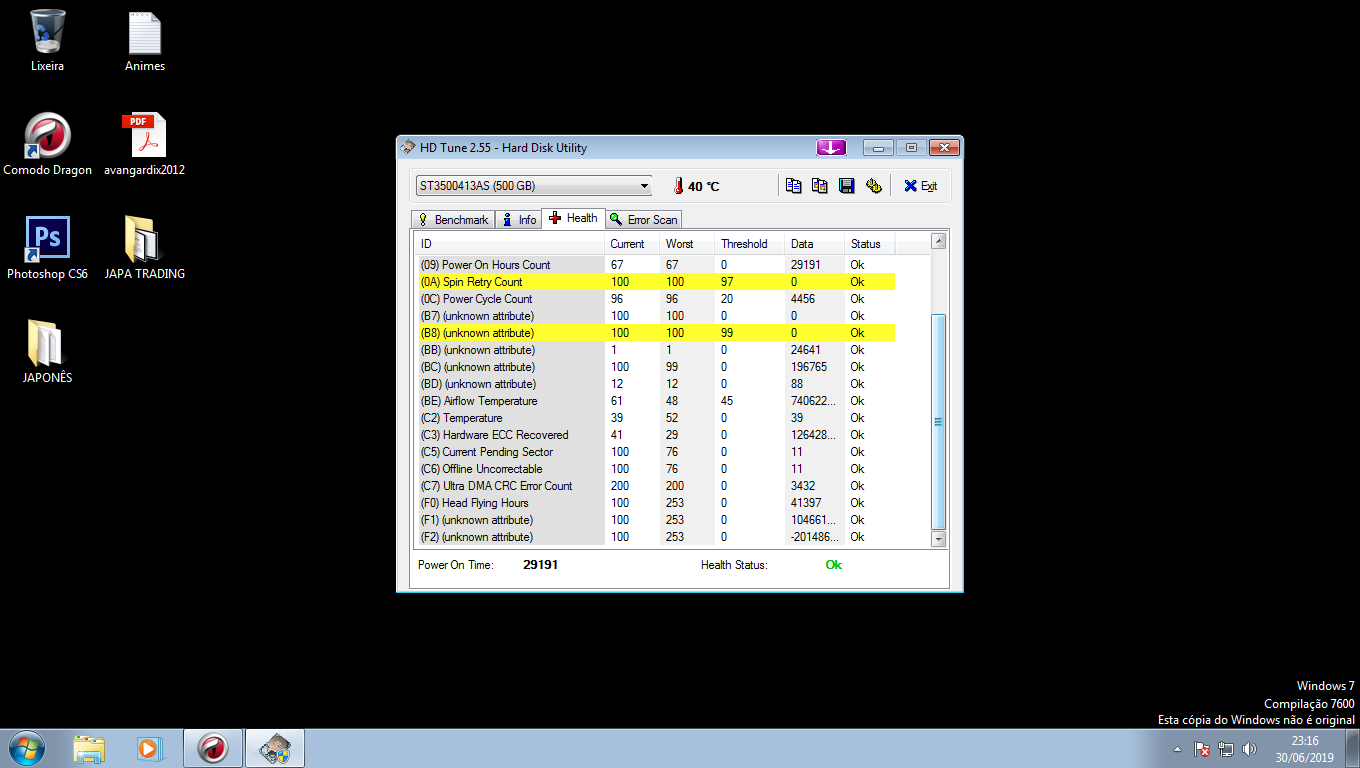1360x768 pixels.
Task: Select the (F2) unknown attribute row
Action: [x=655, y=537]
